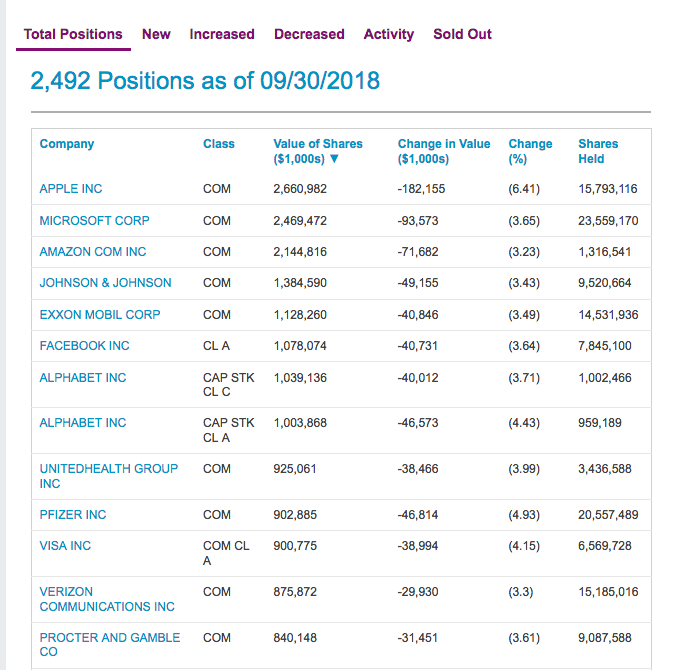Click the AMAZON COM INC link

(x=93, y=252)
